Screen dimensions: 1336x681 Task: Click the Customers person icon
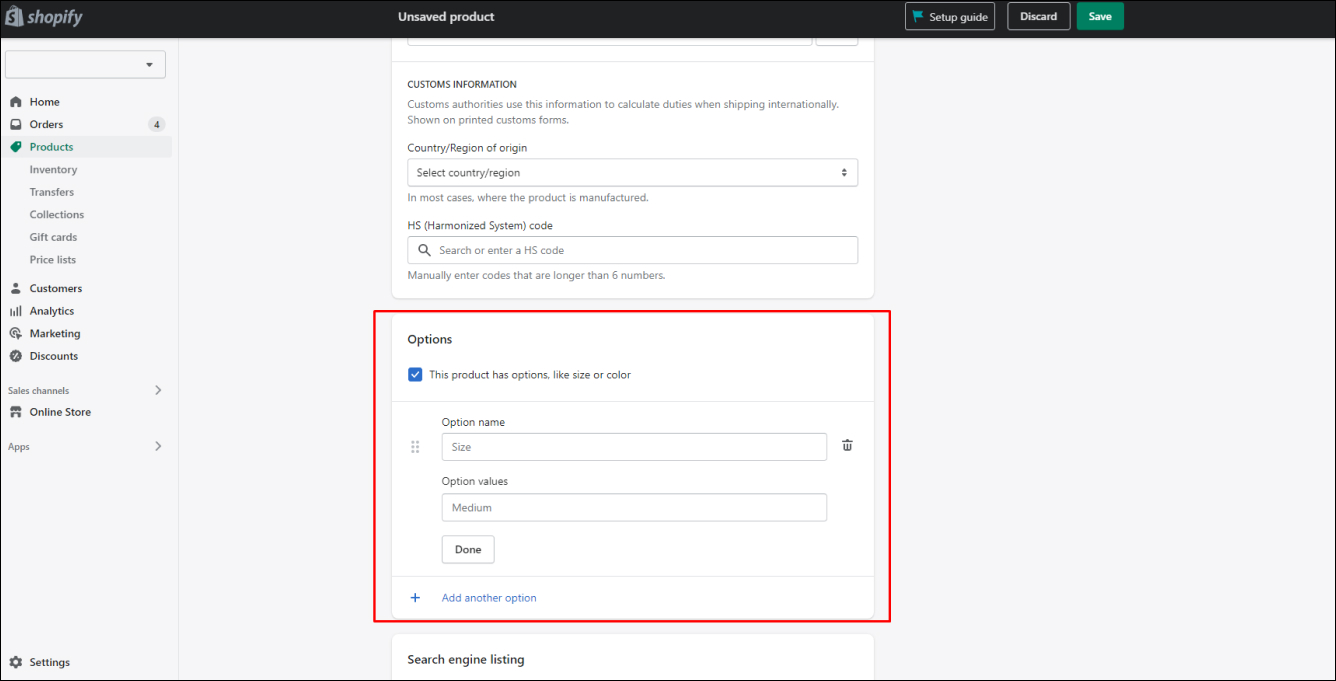[16, 288]
